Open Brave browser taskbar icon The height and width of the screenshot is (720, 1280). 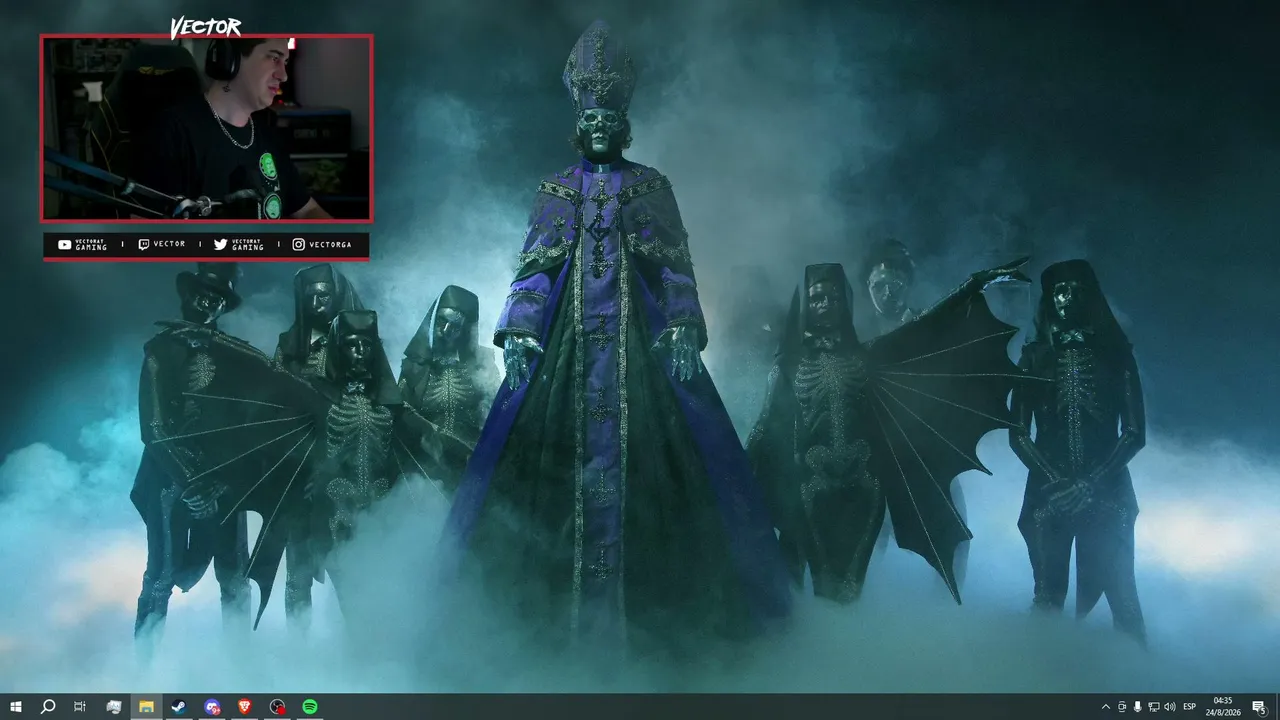tap(245, 707)
